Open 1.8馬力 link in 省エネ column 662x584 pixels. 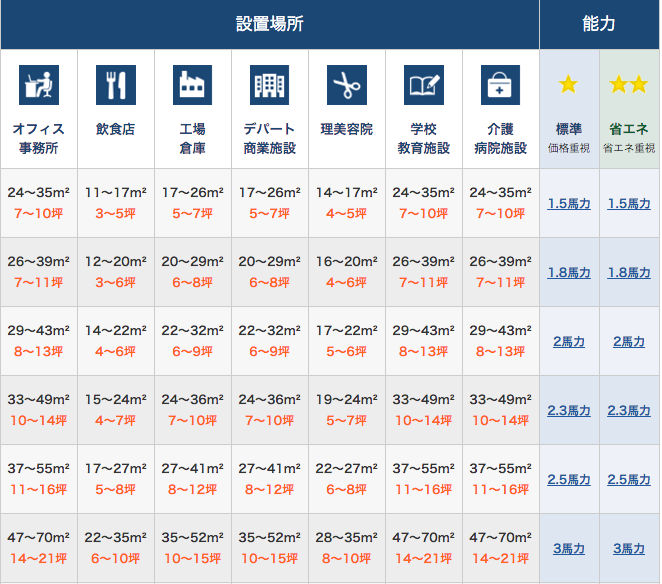coord(629,273)
